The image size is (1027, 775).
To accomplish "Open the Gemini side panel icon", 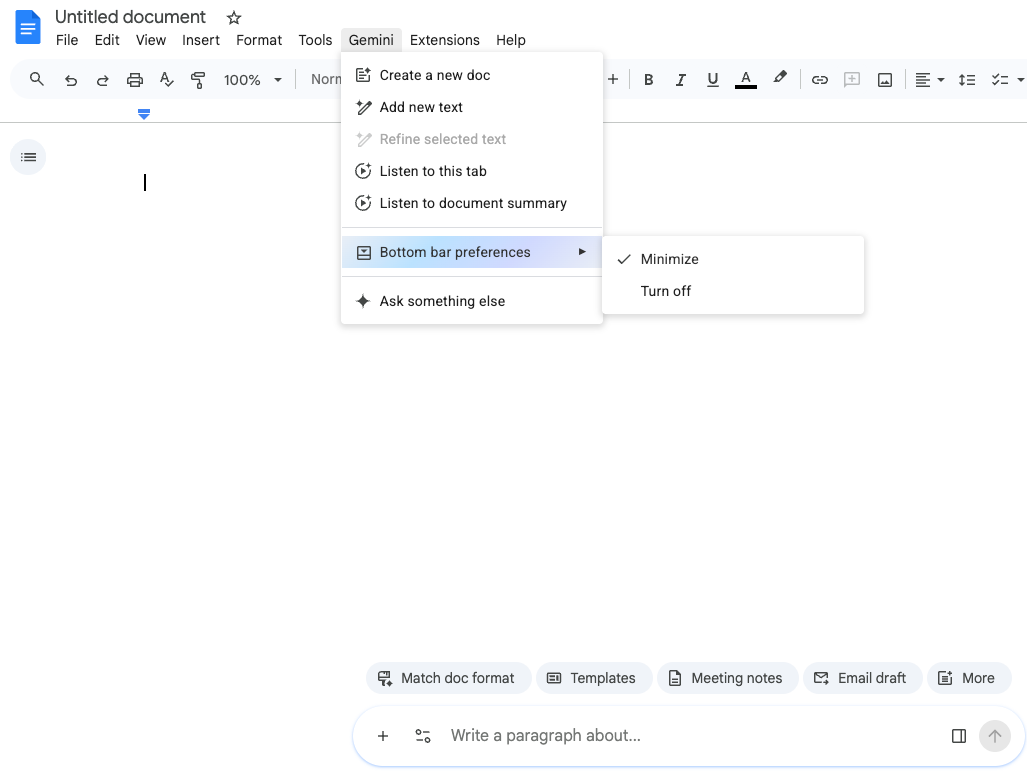I will coord(959,736).
